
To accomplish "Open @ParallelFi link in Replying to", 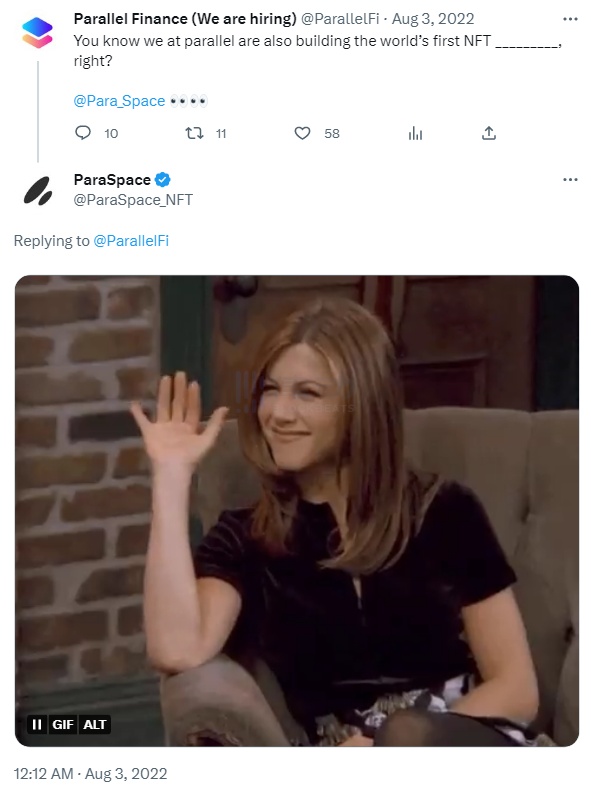I will click(131, 241).
